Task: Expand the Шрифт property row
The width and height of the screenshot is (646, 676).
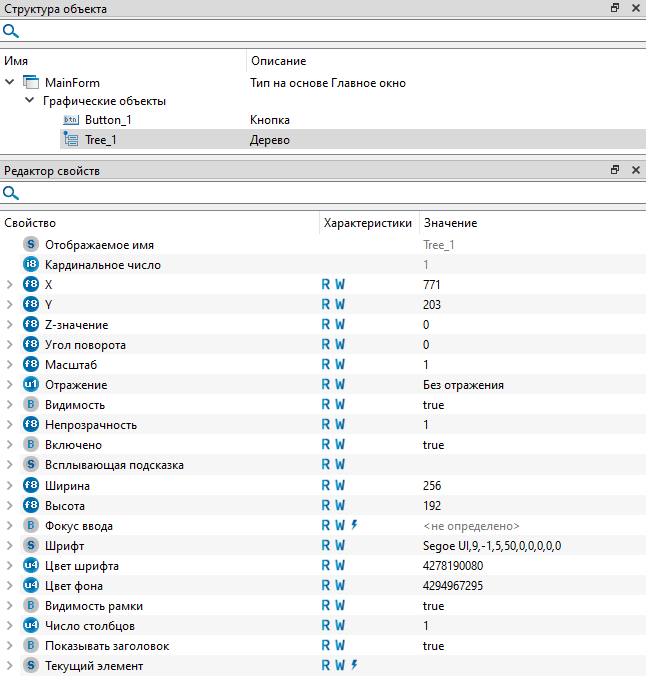Action: [10, 545]
